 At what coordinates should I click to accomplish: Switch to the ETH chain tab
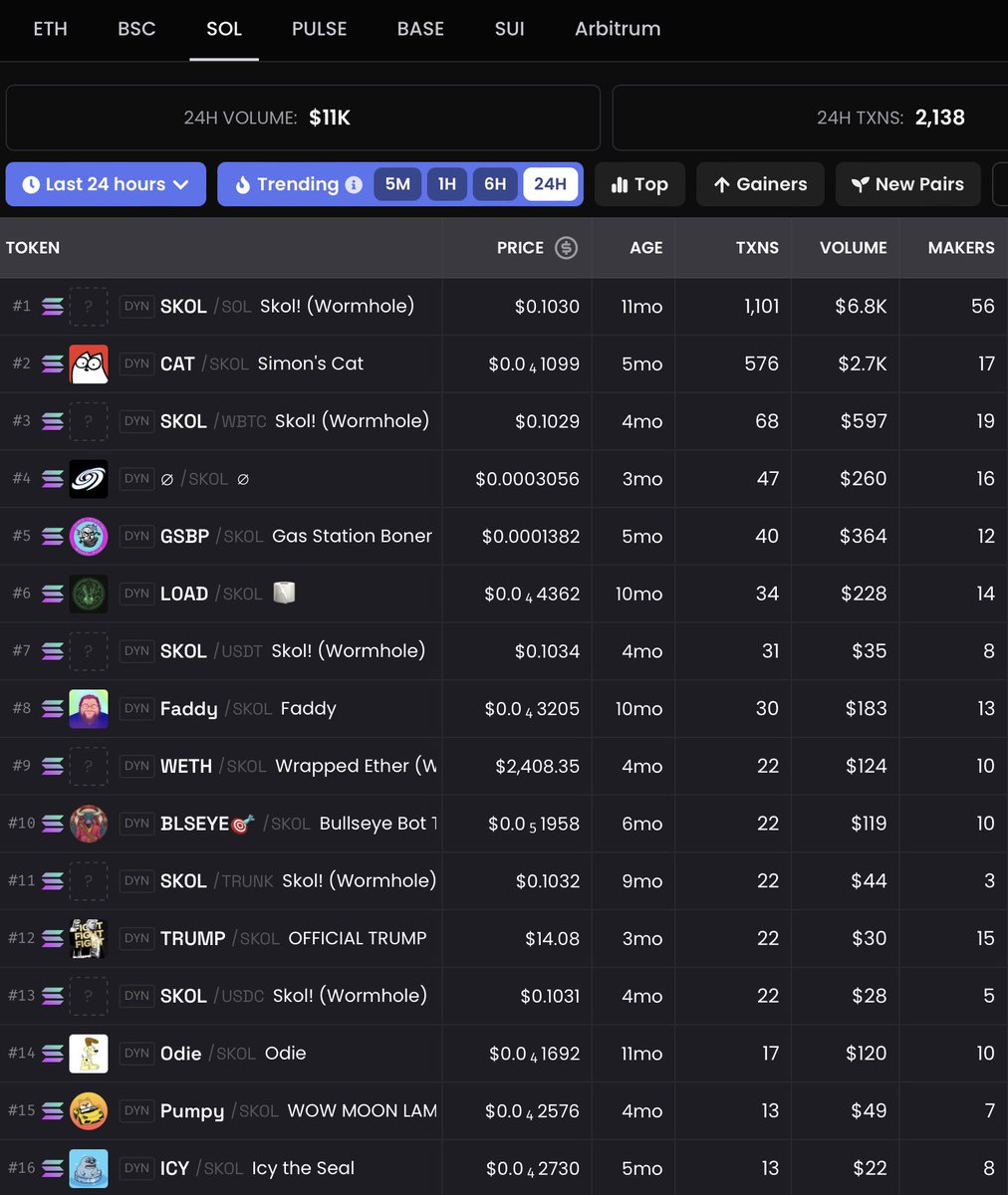point(50,29)
